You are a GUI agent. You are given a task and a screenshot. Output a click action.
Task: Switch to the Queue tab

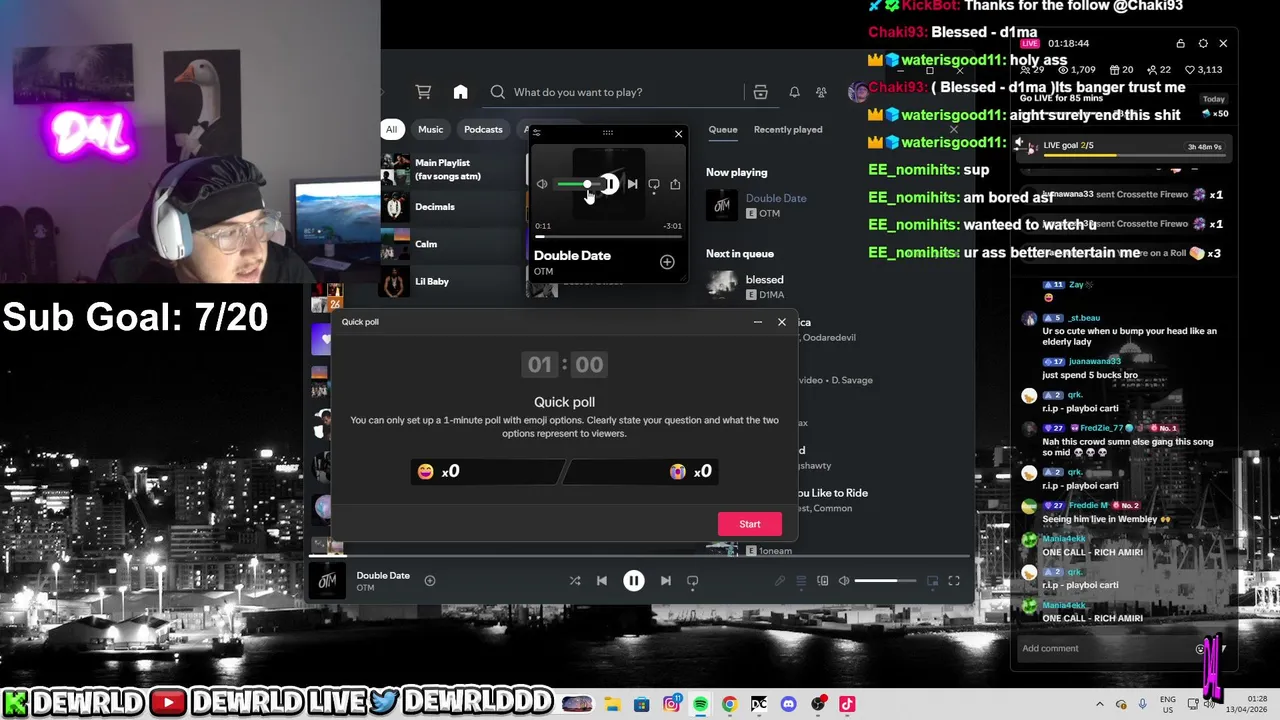(723, 129)
